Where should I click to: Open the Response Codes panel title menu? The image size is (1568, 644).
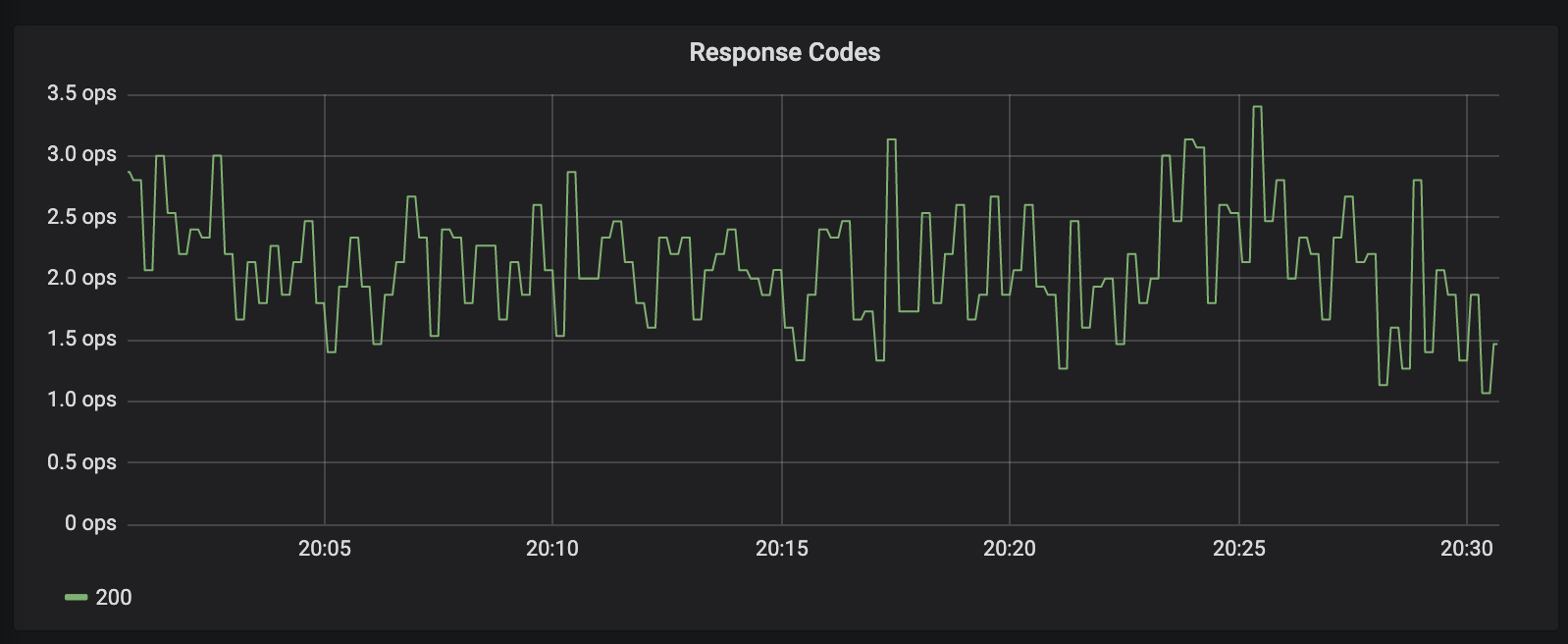click(x=784, y=52)
